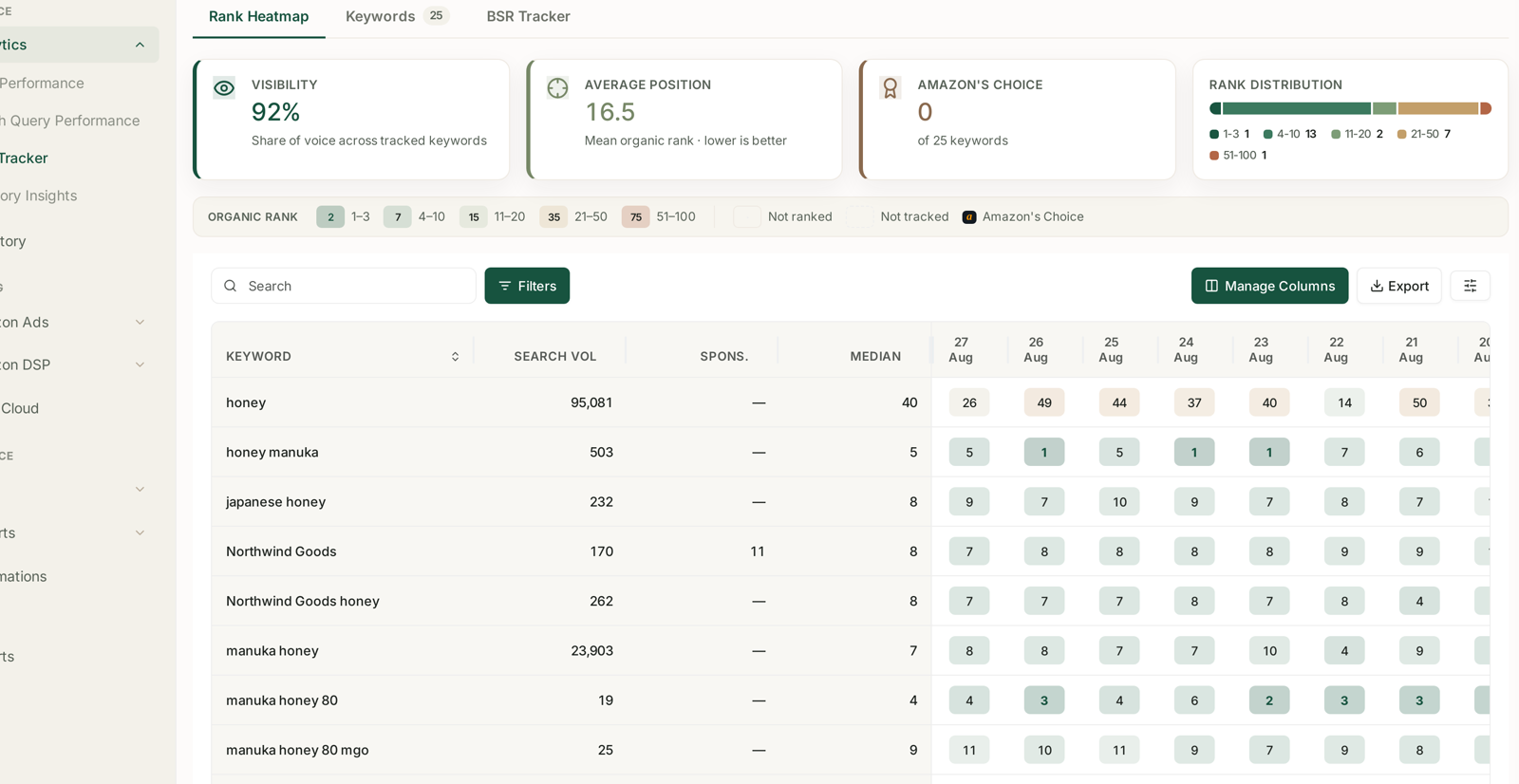Switch to the Rank Heatmap tab
The height and width of the screenshot is (784, 1519).
(x=258, y=17)
